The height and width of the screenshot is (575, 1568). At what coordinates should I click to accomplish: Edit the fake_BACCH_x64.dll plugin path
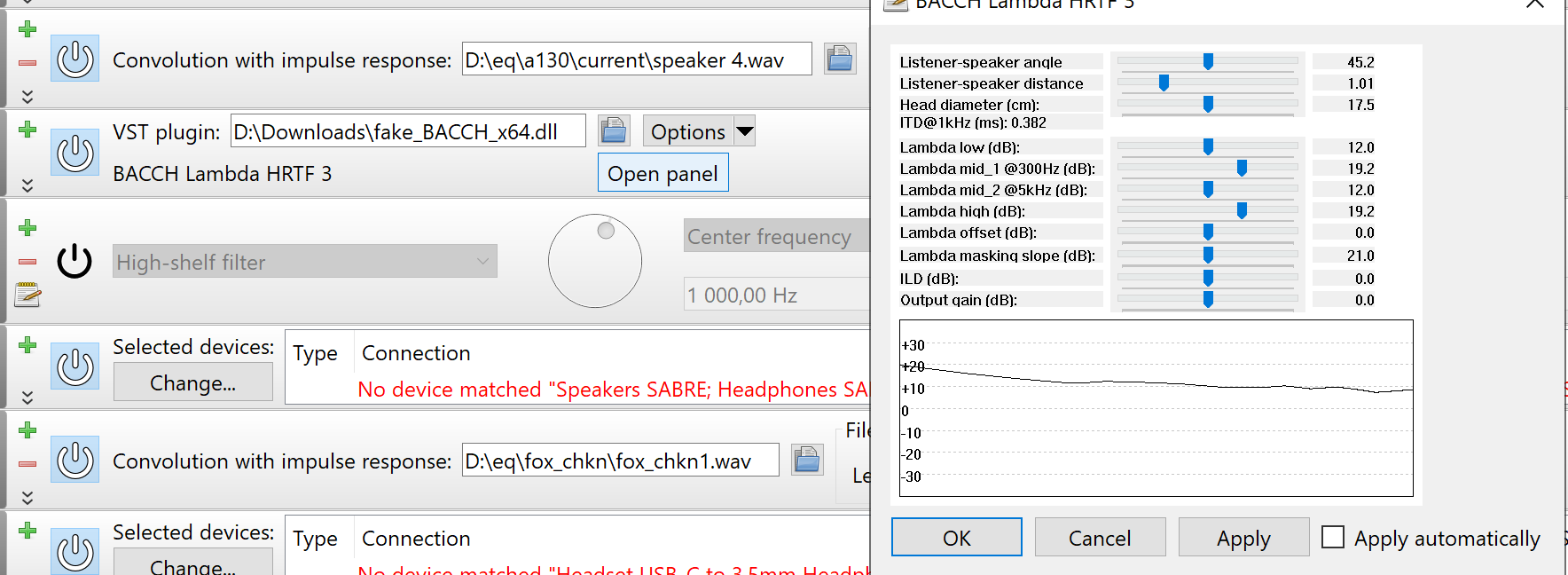pos(408,131)
